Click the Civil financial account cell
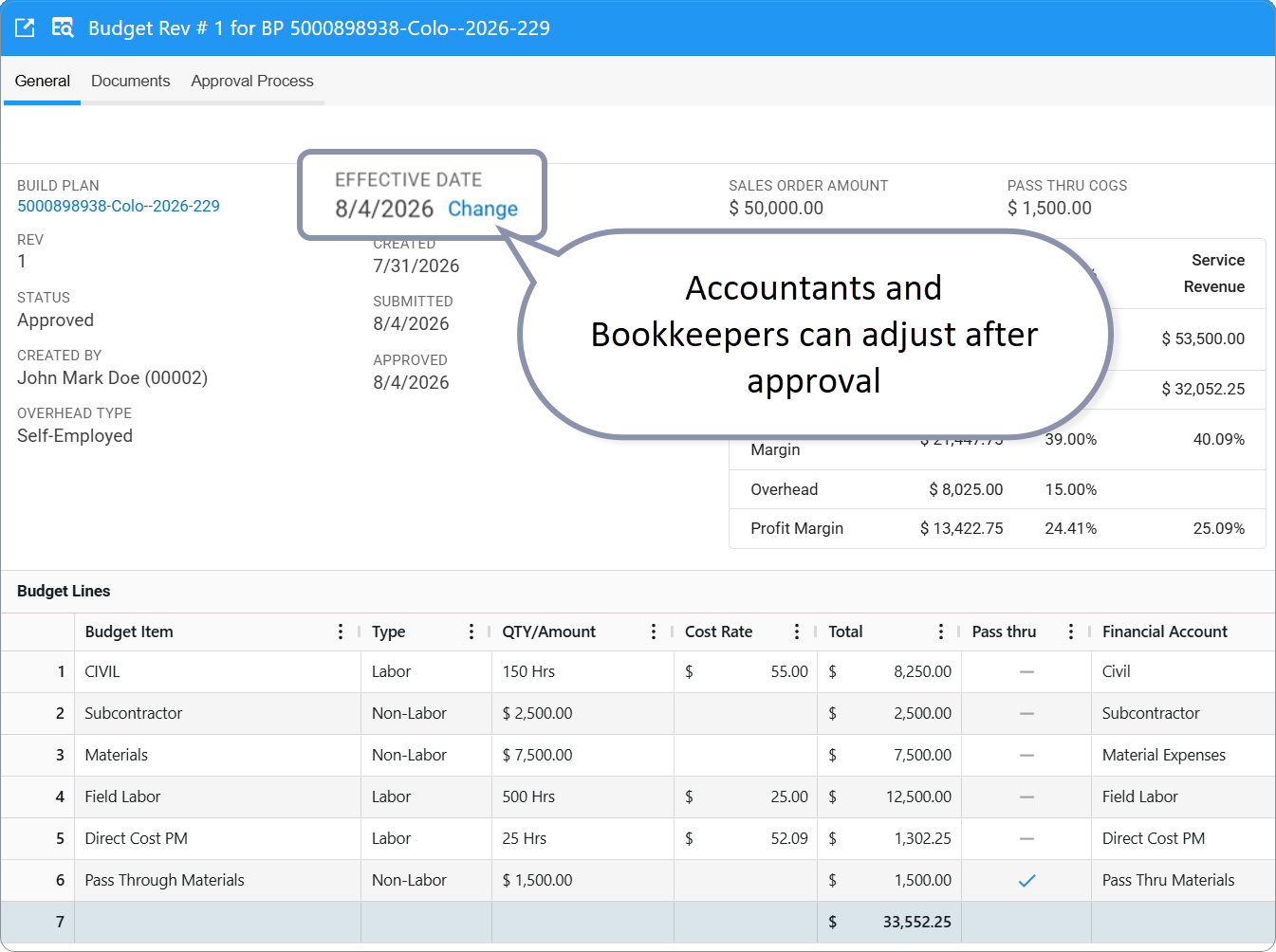1276x952 pixels. 1183,671
